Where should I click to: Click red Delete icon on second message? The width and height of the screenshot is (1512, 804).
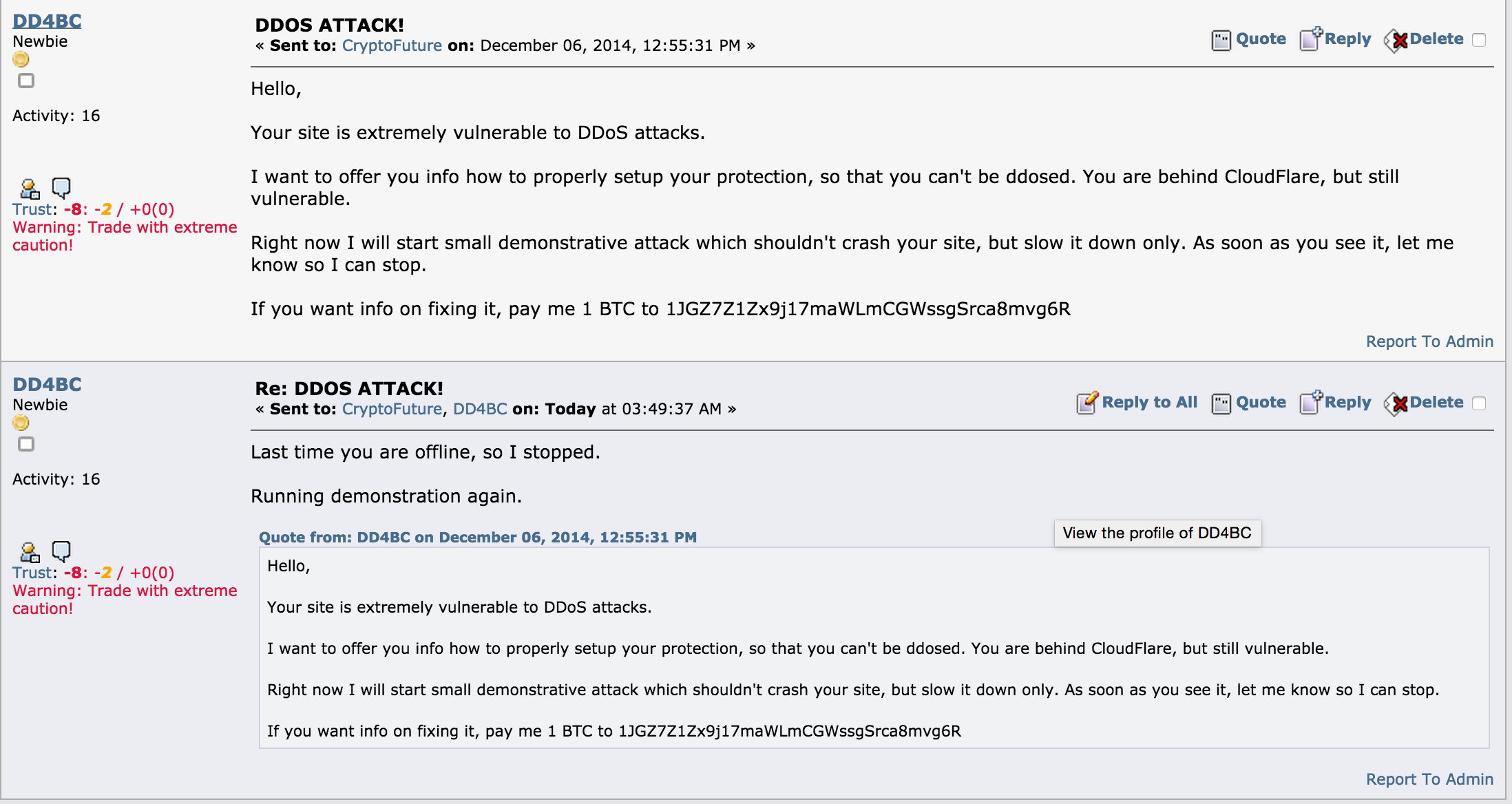pyautogui.click(x=1396, y=404)
